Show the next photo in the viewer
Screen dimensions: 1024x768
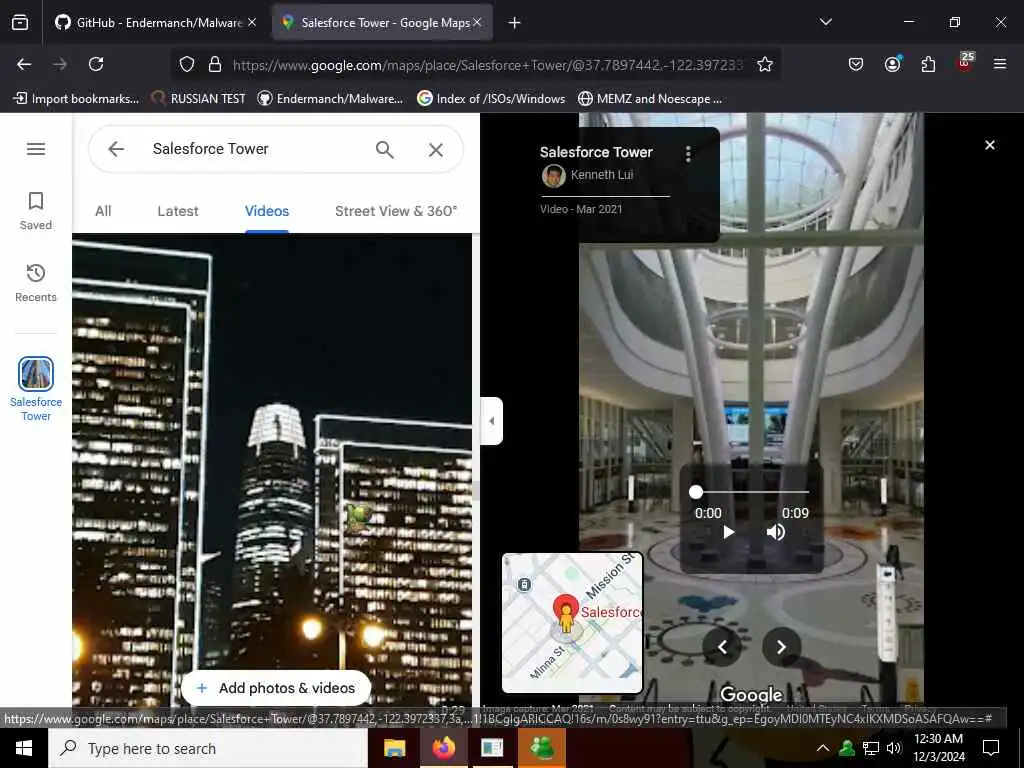point(781,647)
